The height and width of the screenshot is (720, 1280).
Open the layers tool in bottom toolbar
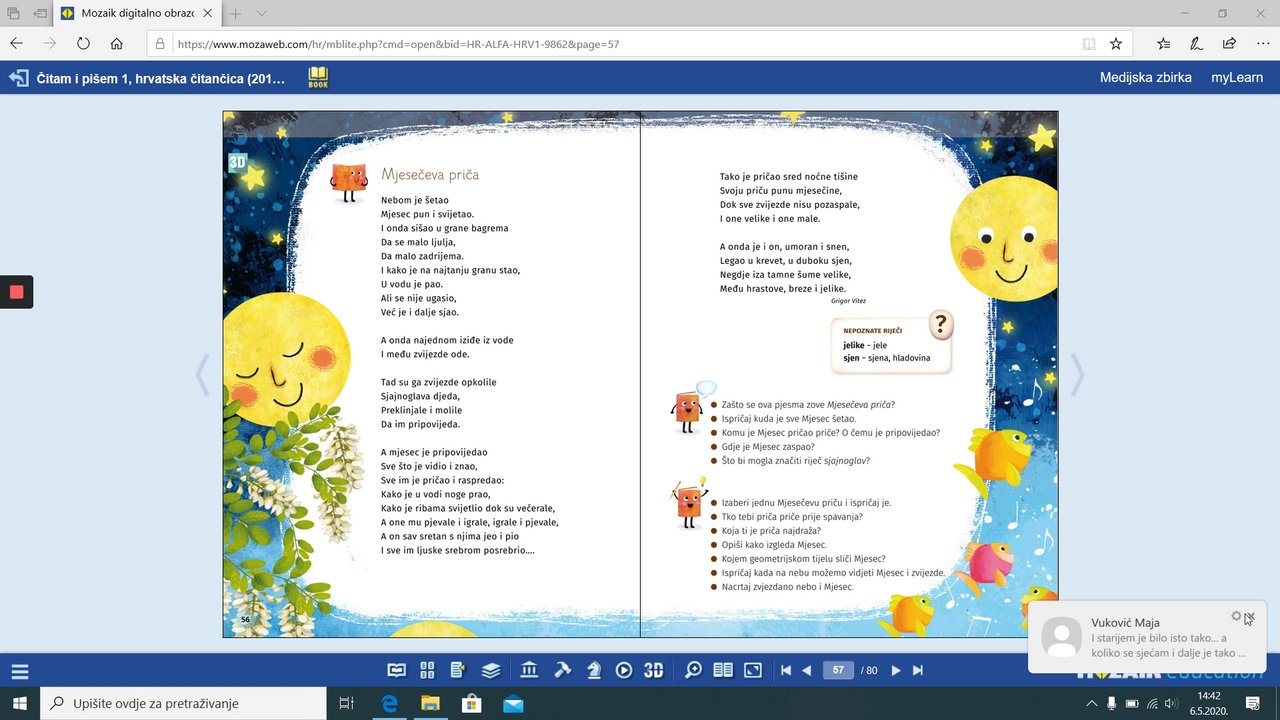490,670
